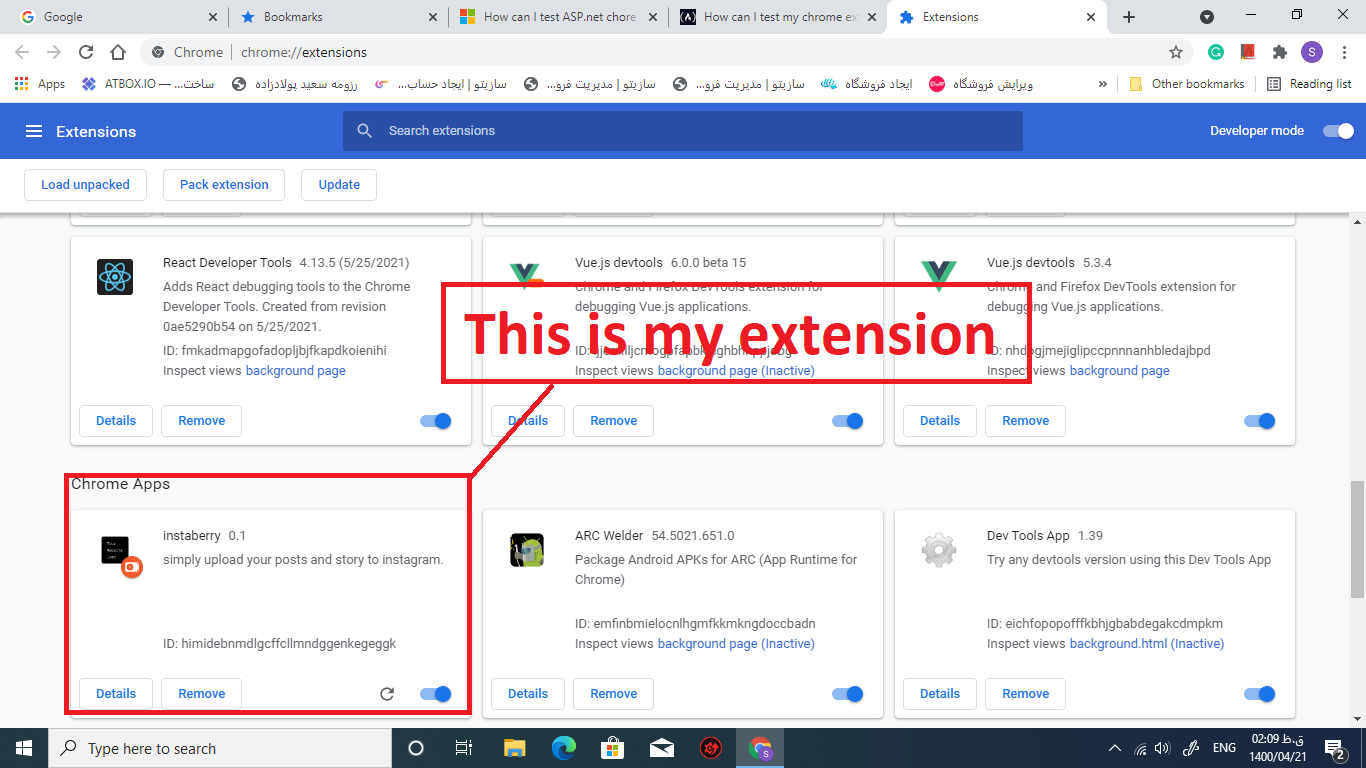Switch to the Bookmarks tab
The width and height of the screenshot is (1366, 768).
point(338,17)
